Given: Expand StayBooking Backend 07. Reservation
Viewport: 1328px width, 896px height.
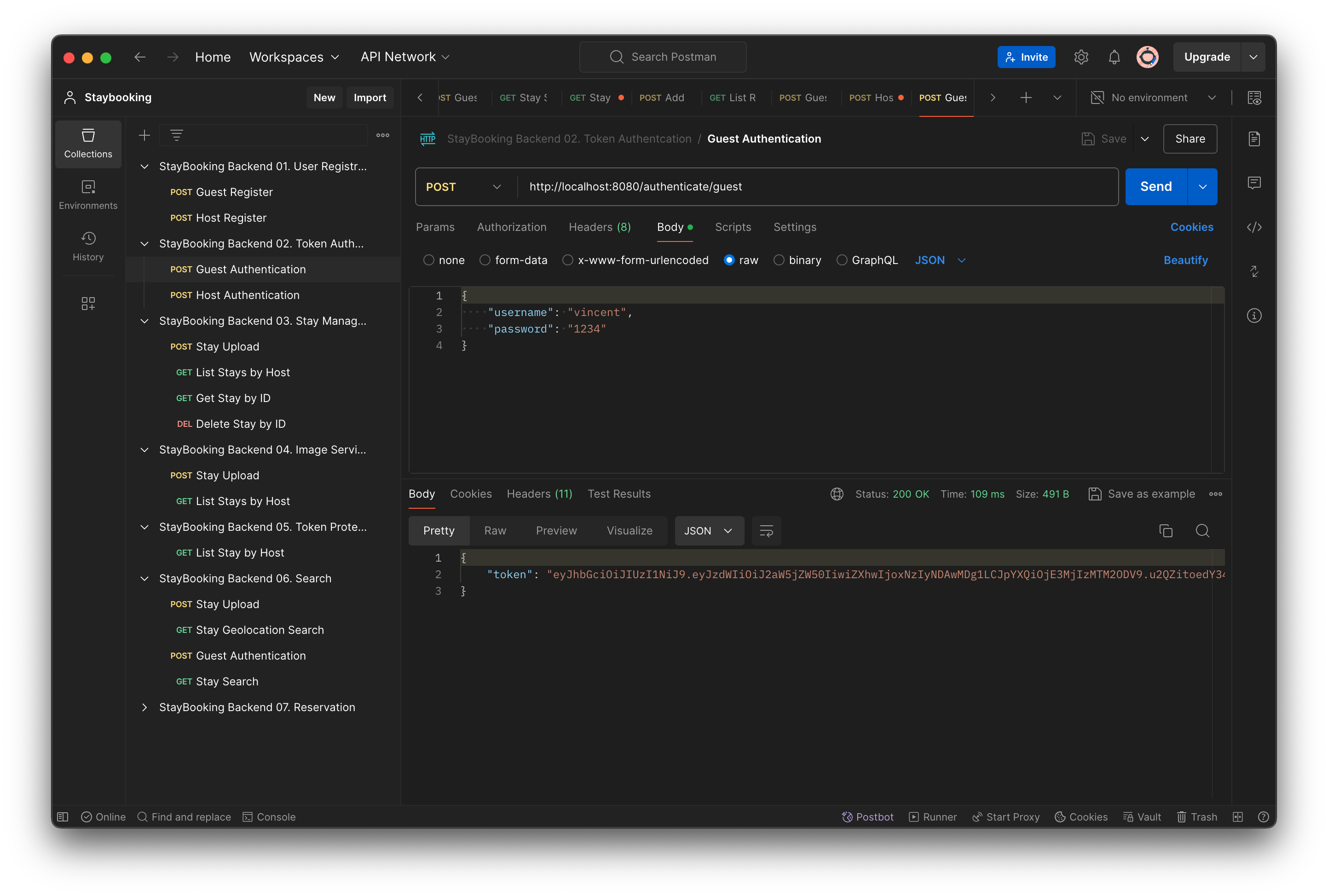Looking at the screenshot, I should coord(144,707).
